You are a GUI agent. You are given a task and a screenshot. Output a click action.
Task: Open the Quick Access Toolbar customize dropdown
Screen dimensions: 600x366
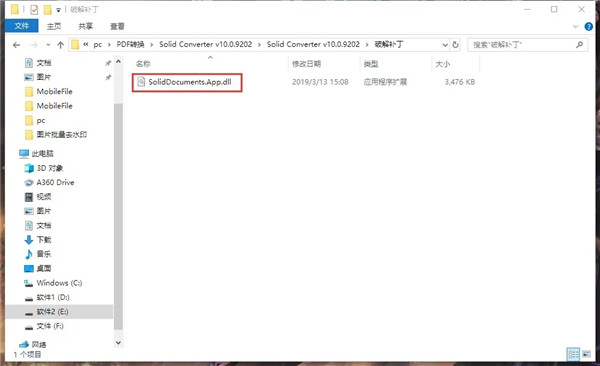click(x=58, y=10)
